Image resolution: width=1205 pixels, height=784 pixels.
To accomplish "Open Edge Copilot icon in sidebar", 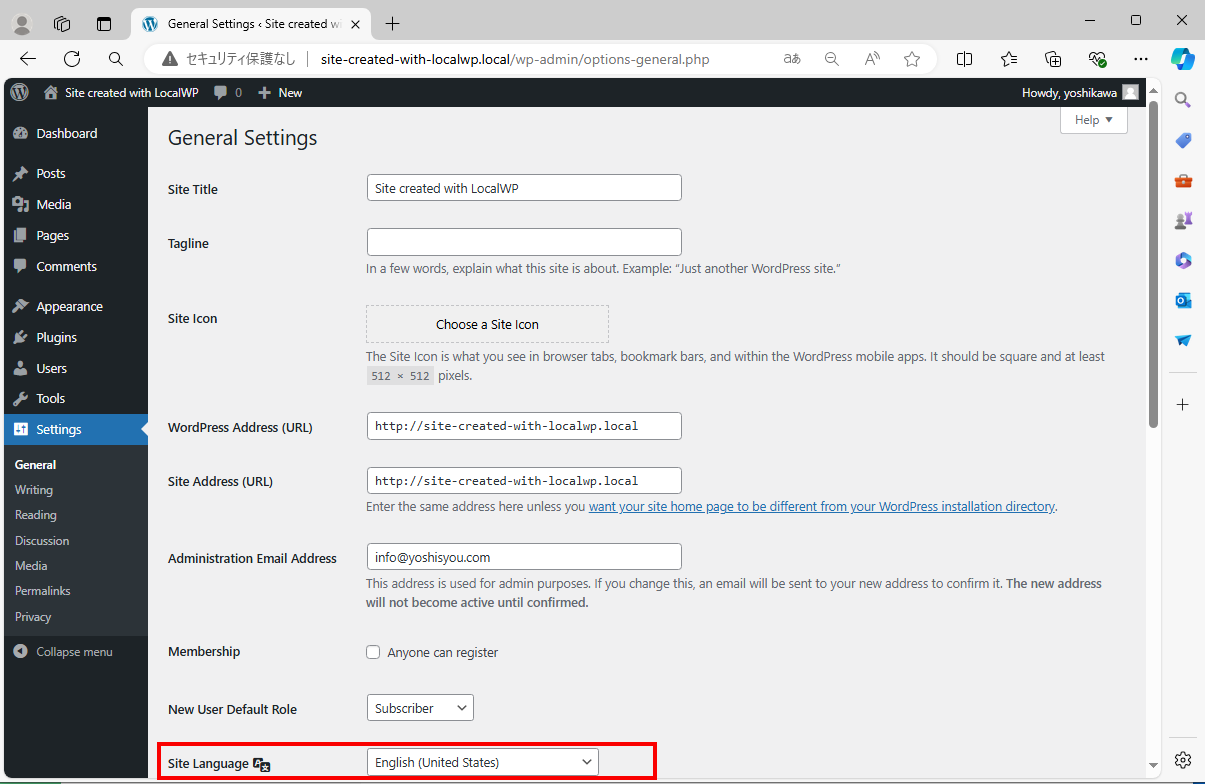I will [x=1182, y=59].
